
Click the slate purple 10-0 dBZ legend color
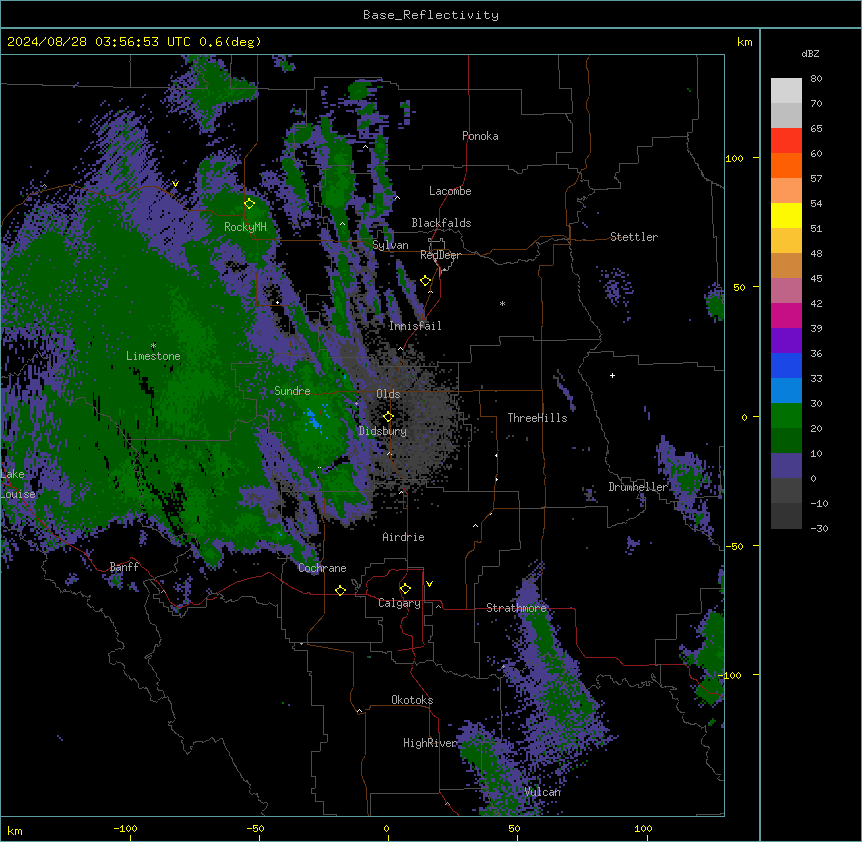pyautogui.click(x=786, y=466)
